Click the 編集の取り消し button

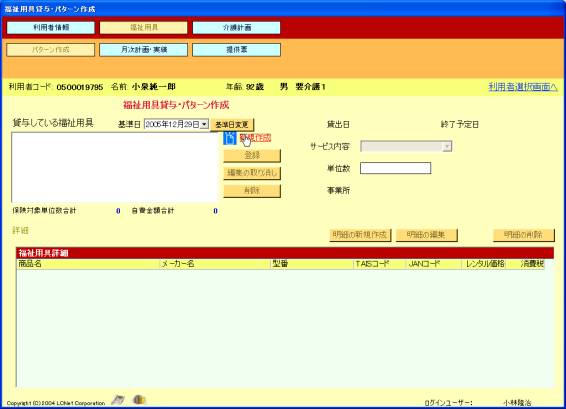[x=252, y=173]
